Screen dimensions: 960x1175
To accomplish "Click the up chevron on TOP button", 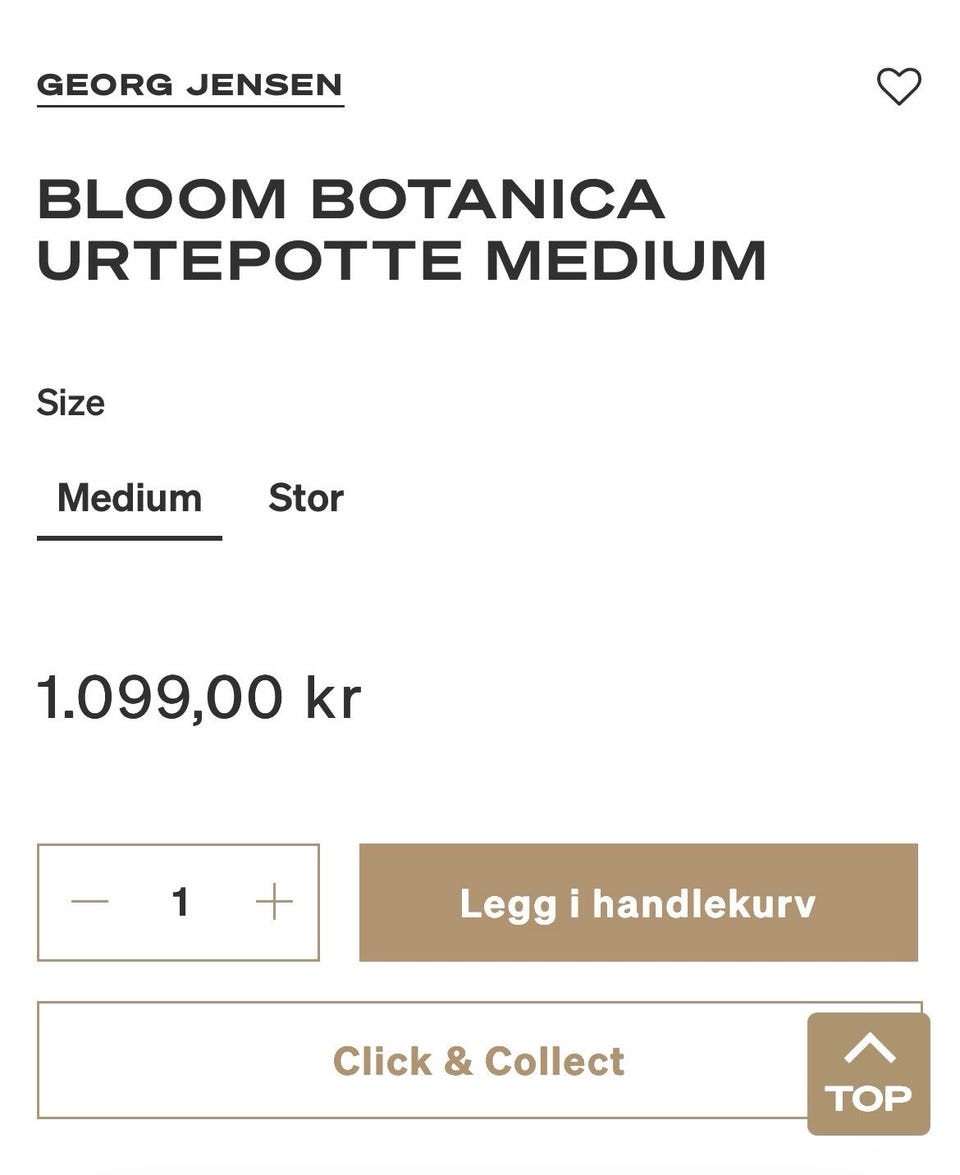I will coord(869,1049).
